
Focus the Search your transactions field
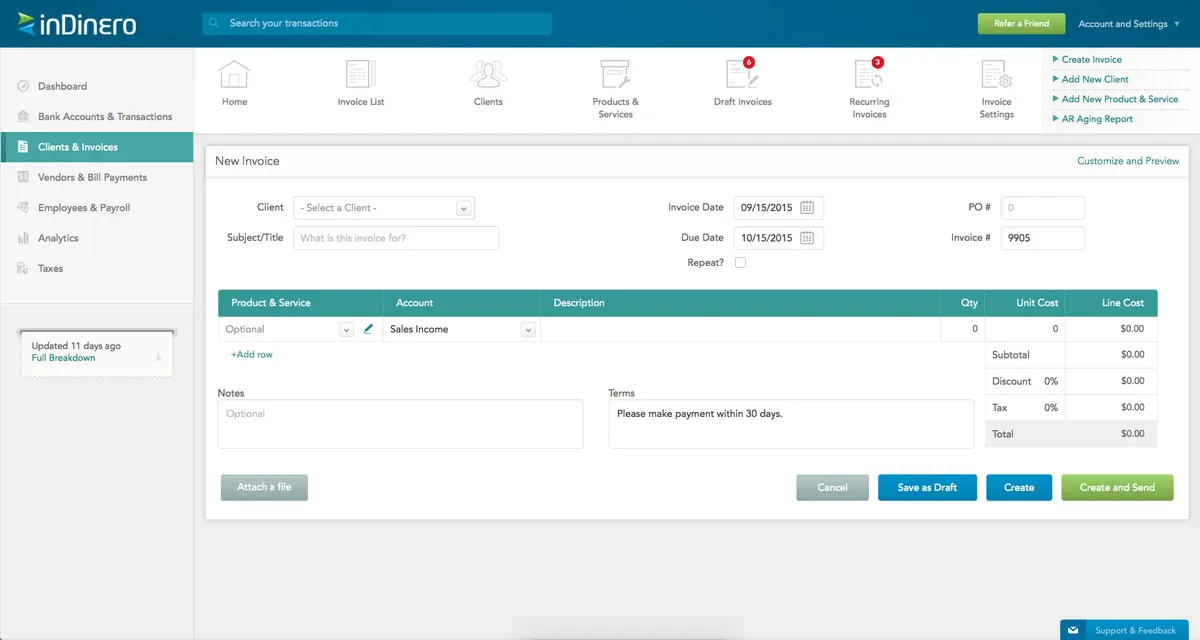click(x=377, y=23)
